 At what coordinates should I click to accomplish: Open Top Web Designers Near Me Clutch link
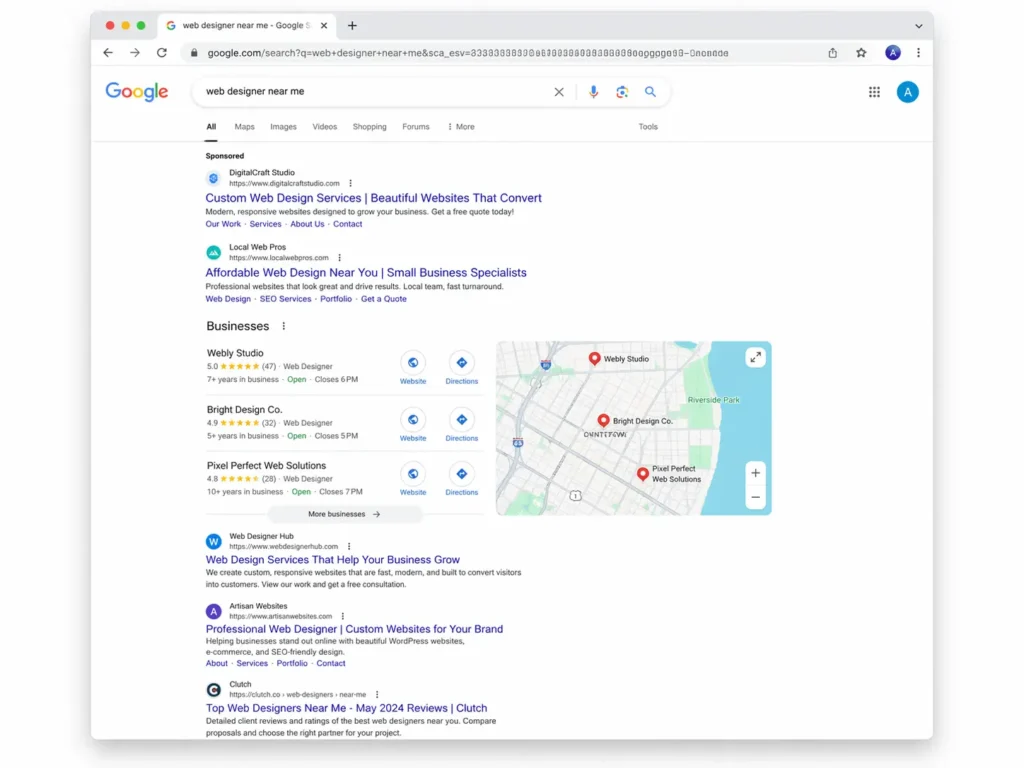tap(346, 708)
